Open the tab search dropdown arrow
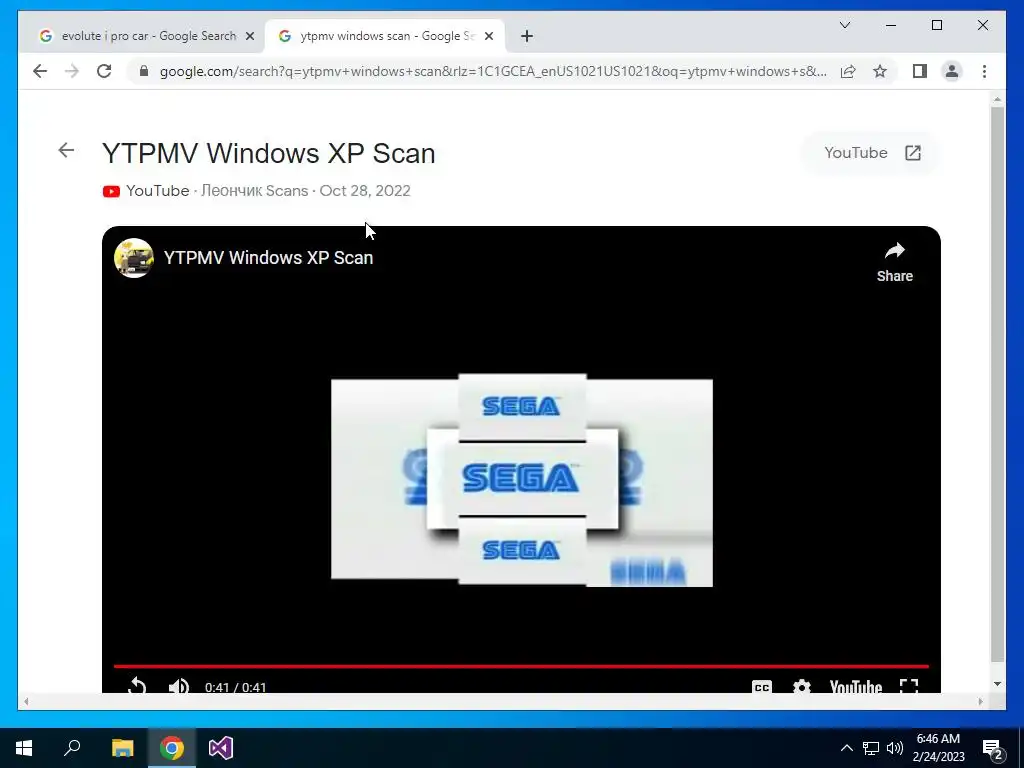This screenshot has width=1024, height=768. coord(844,25)
